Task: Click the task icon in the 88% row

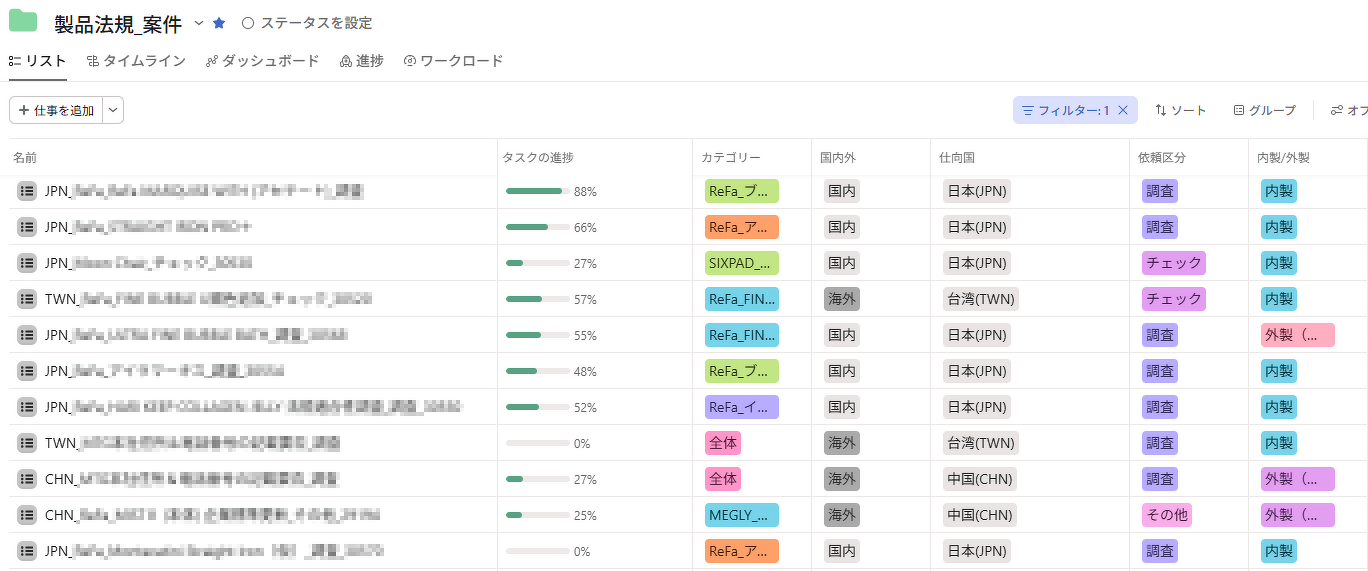Action: tap(27, 191)
